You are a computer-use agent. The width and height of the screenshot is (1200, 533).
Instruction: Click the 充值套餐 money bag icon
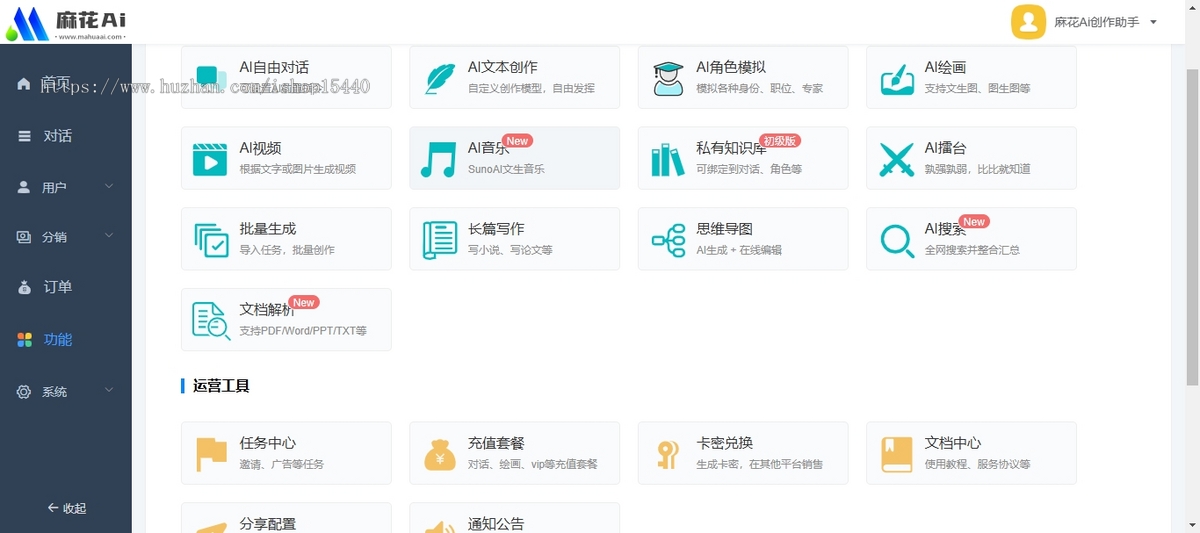click(x=439, y=454)
